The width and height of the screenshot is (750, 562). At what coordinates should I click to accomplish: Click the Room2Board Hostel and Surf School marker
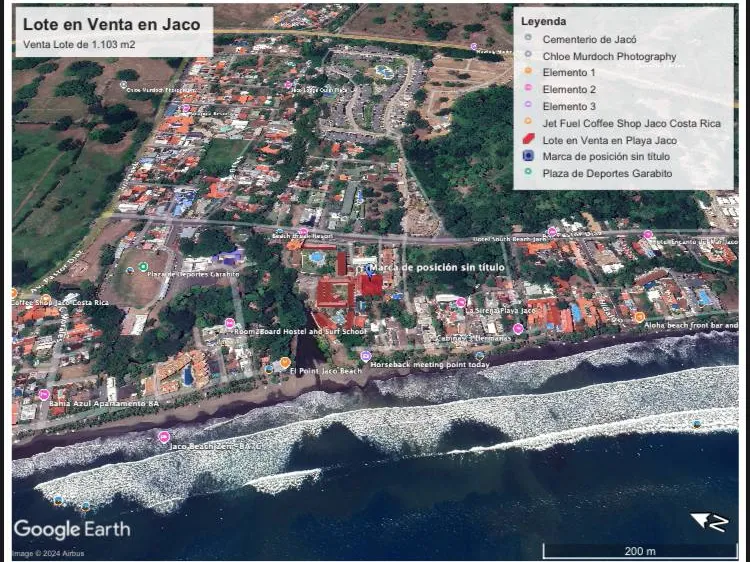(x=230, y=323)
